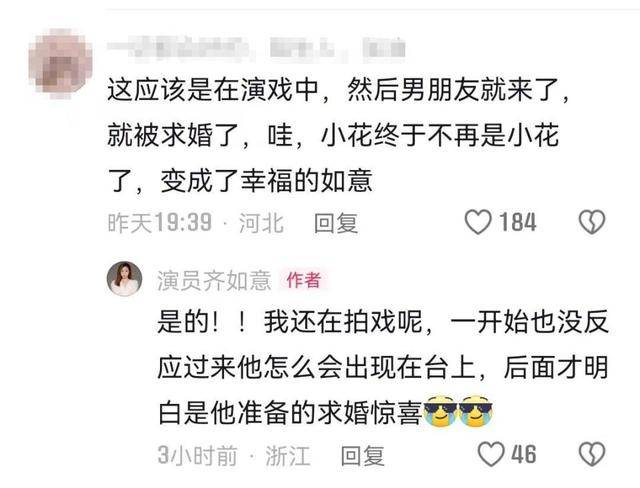Click the 演员齐如意 username
This screenshot has width=640, height=488.
(214, 281)
